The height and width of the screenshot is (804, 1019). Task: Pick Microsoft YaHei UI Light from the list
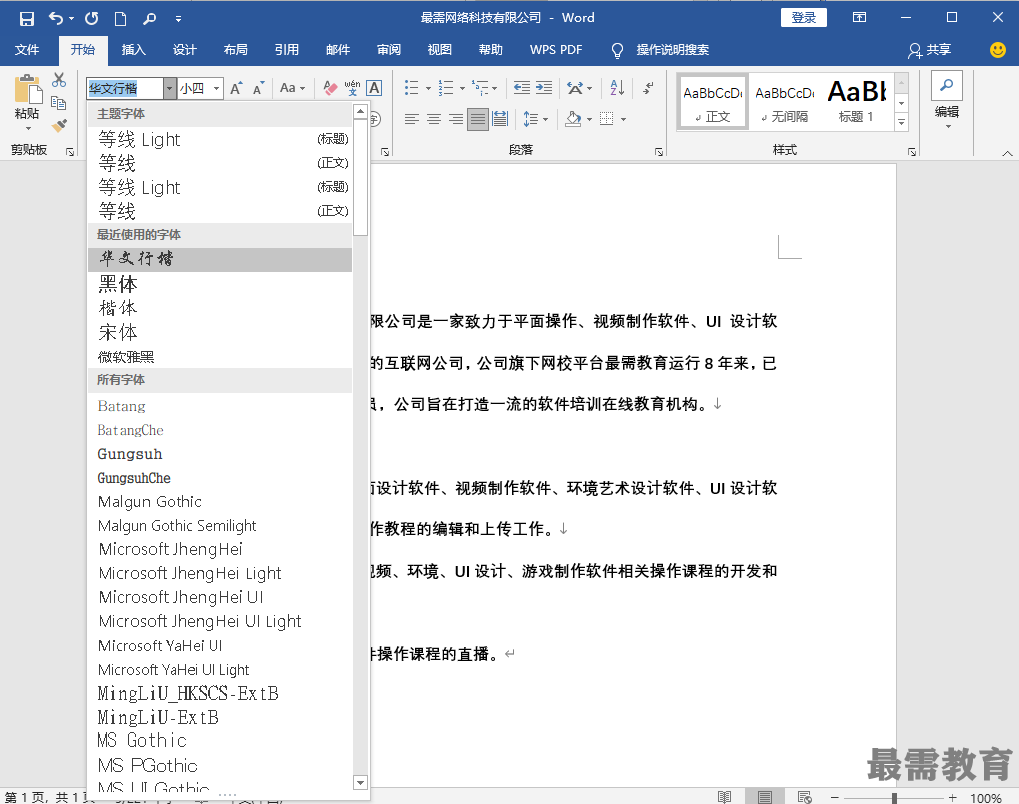[220, 669]
